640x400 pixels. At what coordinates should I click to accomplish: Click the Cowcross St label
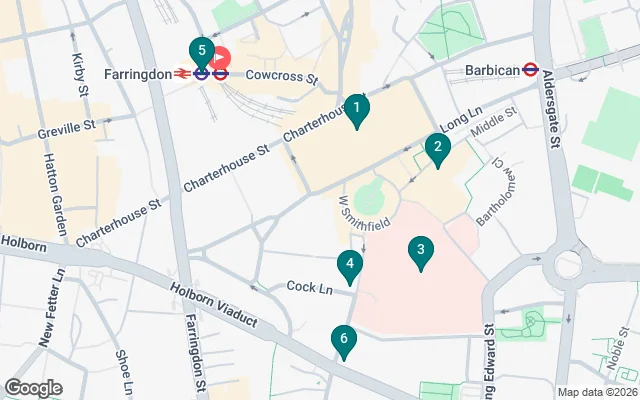coord(282,76)
